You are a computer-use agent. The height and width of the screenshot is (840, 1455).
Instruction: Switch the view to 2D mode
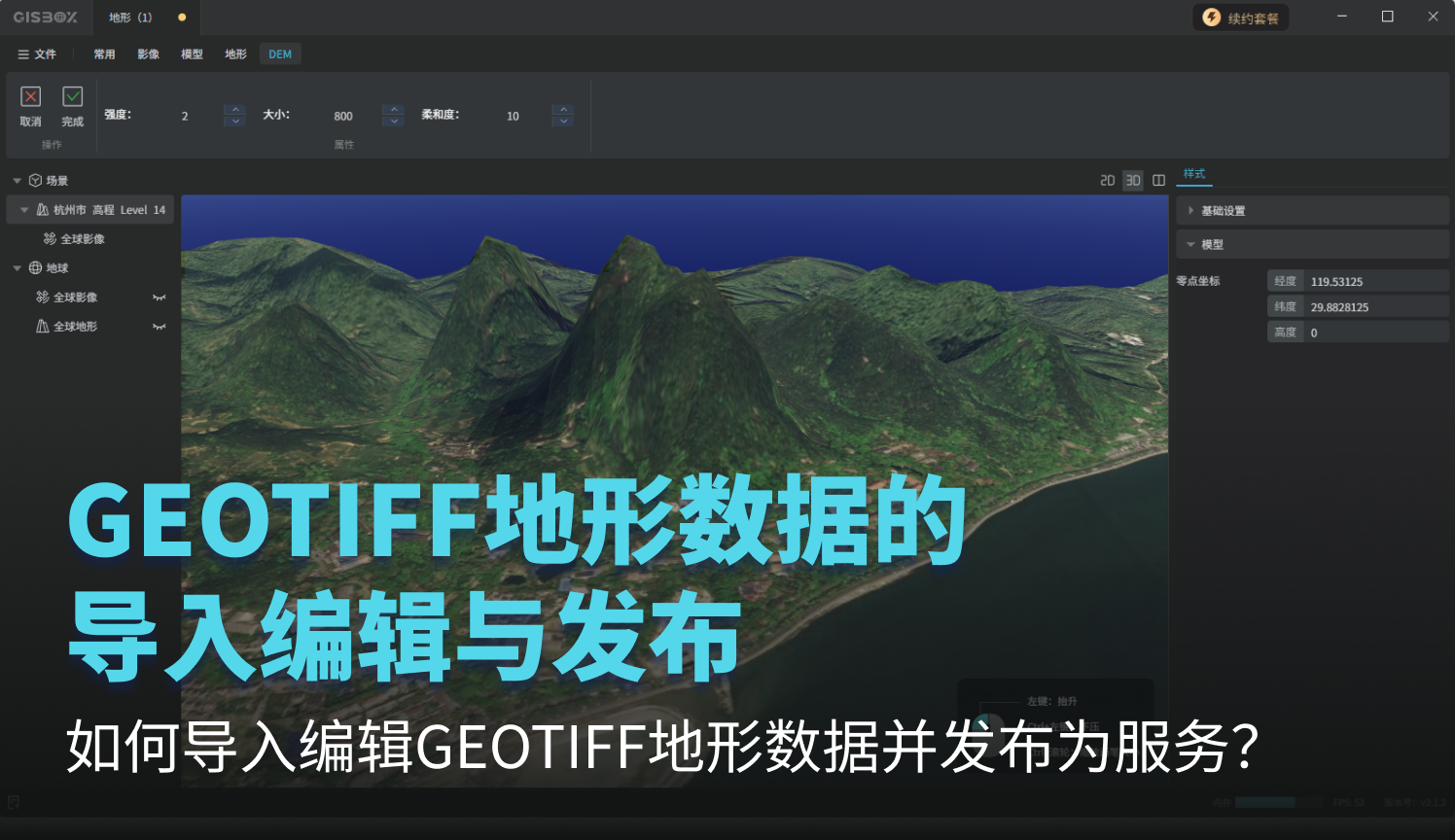tap(1107, 180)
